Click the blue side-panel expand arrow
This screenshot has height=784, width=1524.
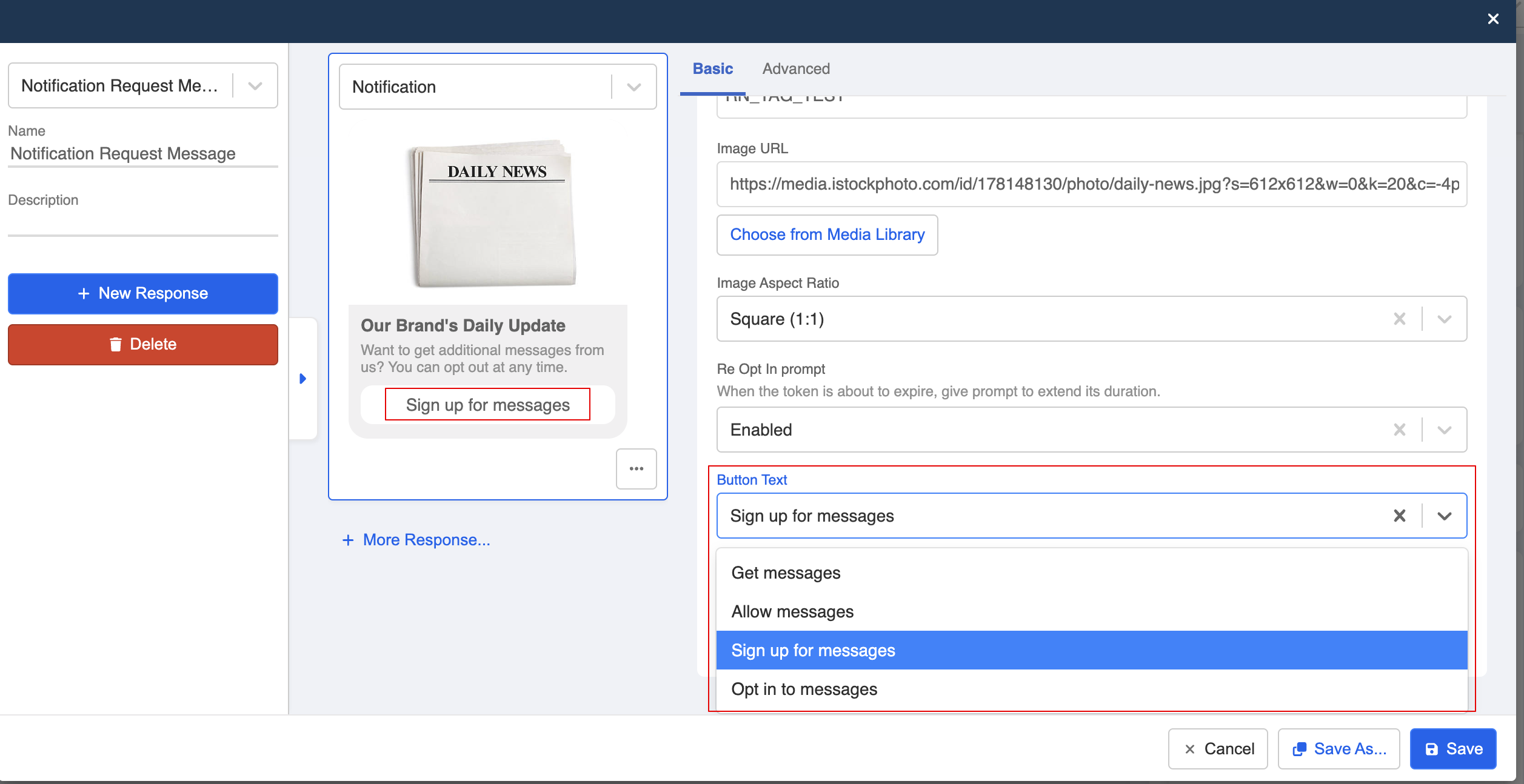[x=303, y=379]
